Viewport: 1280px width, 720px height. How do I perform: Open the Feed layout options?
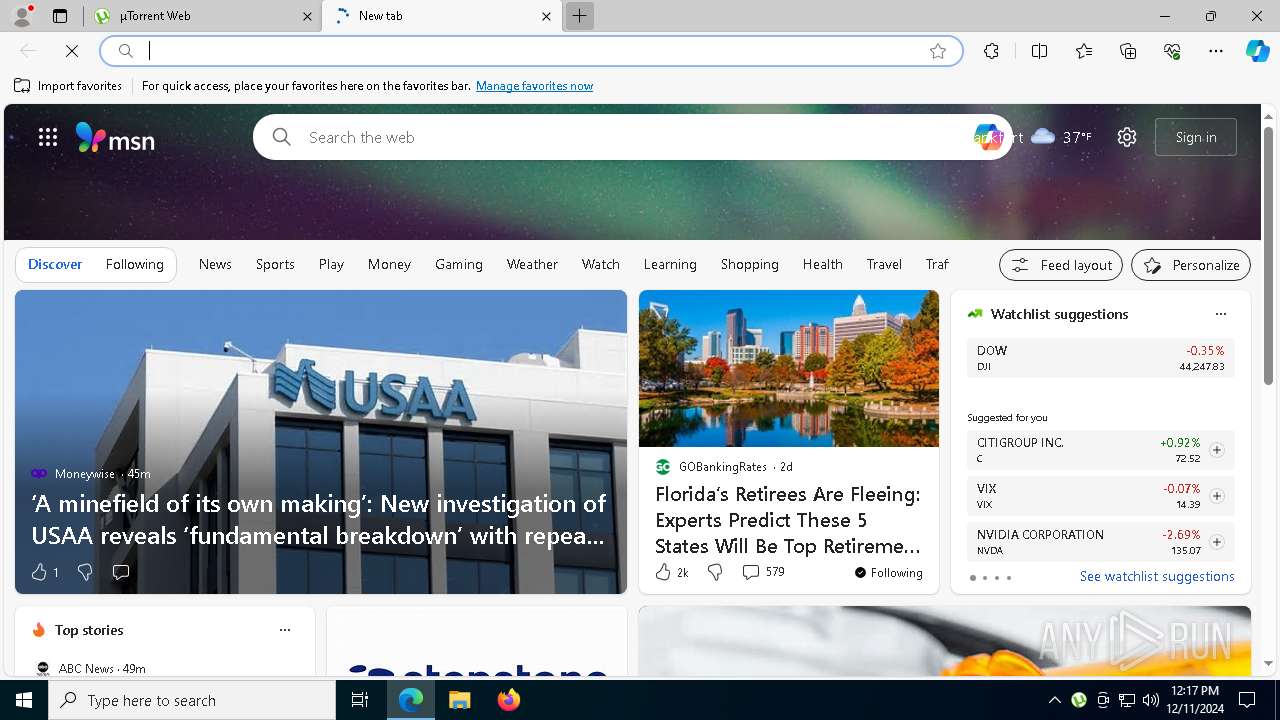click(1061, 265)
